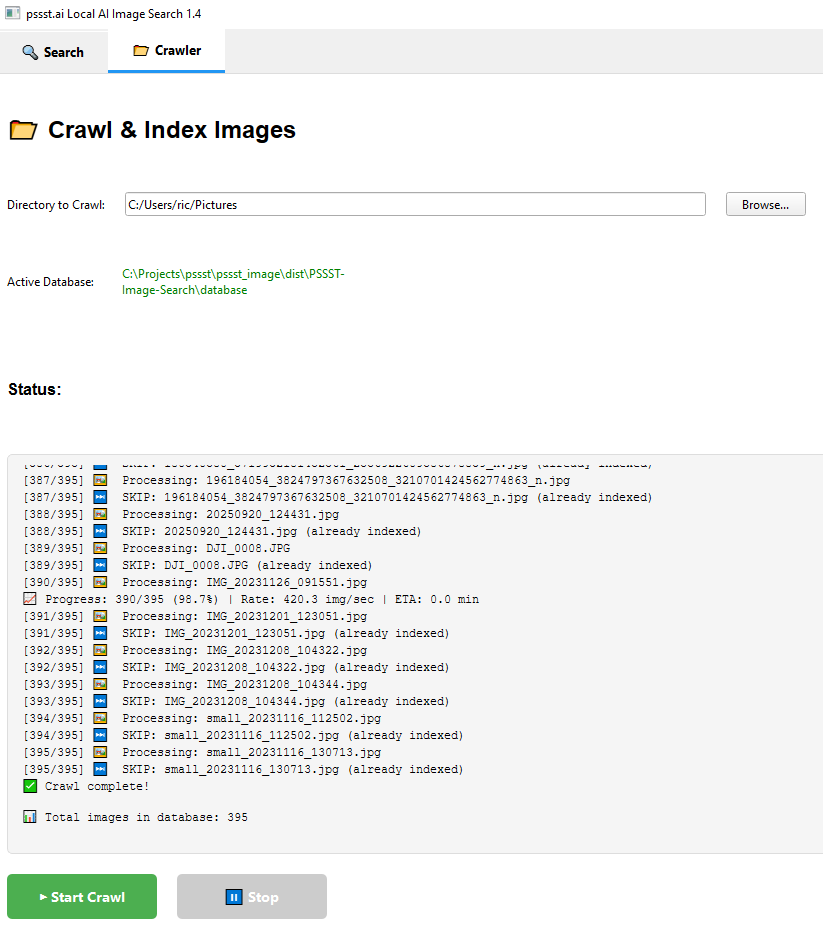This screenshot has height=925, width=823.
Task: Click the Directory to Crawl input field
Action: pos(413,204)
